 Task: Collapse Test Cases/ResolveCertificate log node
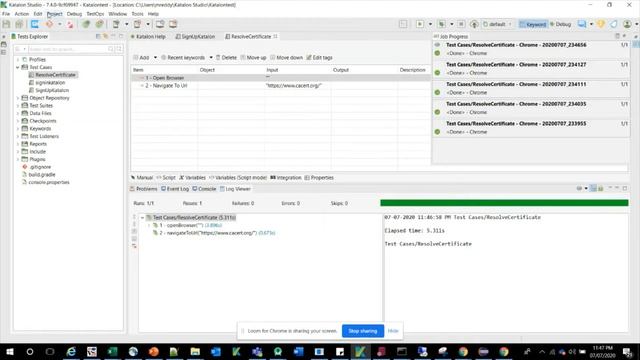pyautogui.click(x=142, y=218)
